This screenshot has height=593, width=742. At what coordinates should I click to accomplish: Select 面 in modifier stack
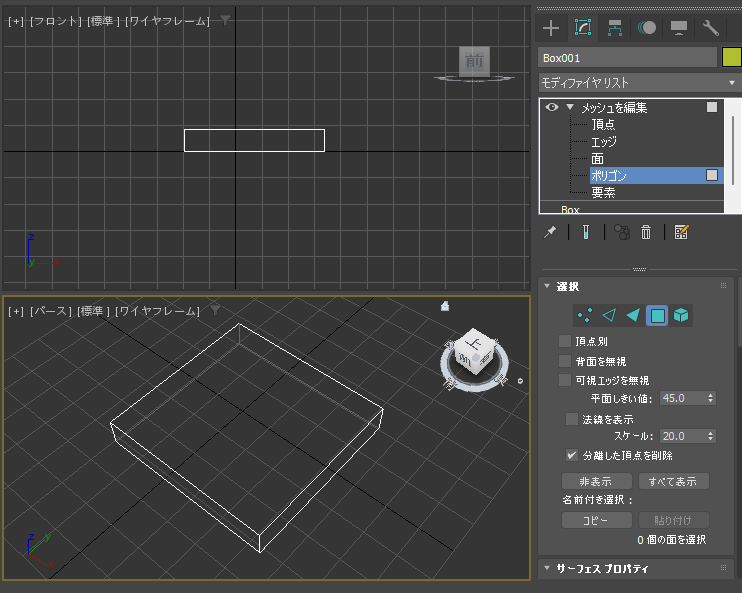[597, 159]
